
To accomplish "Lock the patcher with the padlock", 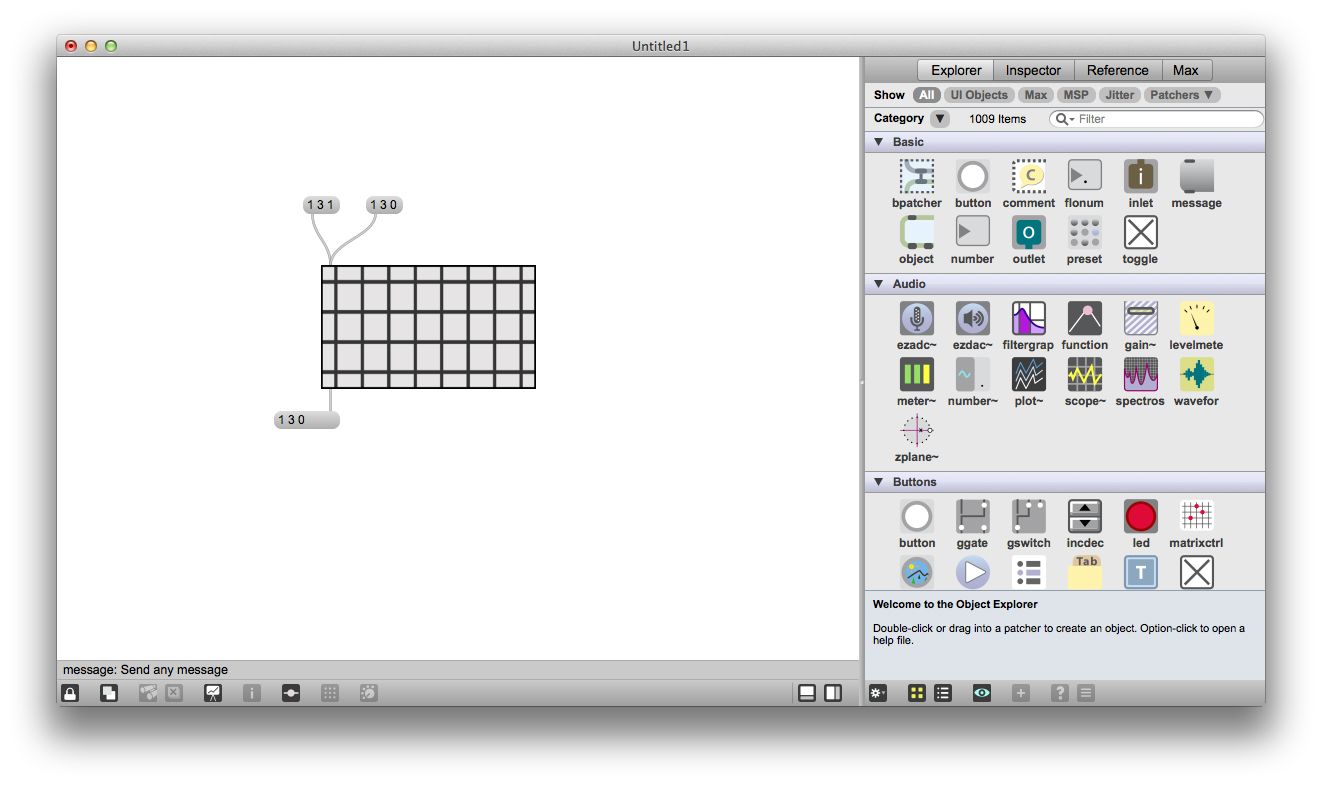I will click(69, 692).
